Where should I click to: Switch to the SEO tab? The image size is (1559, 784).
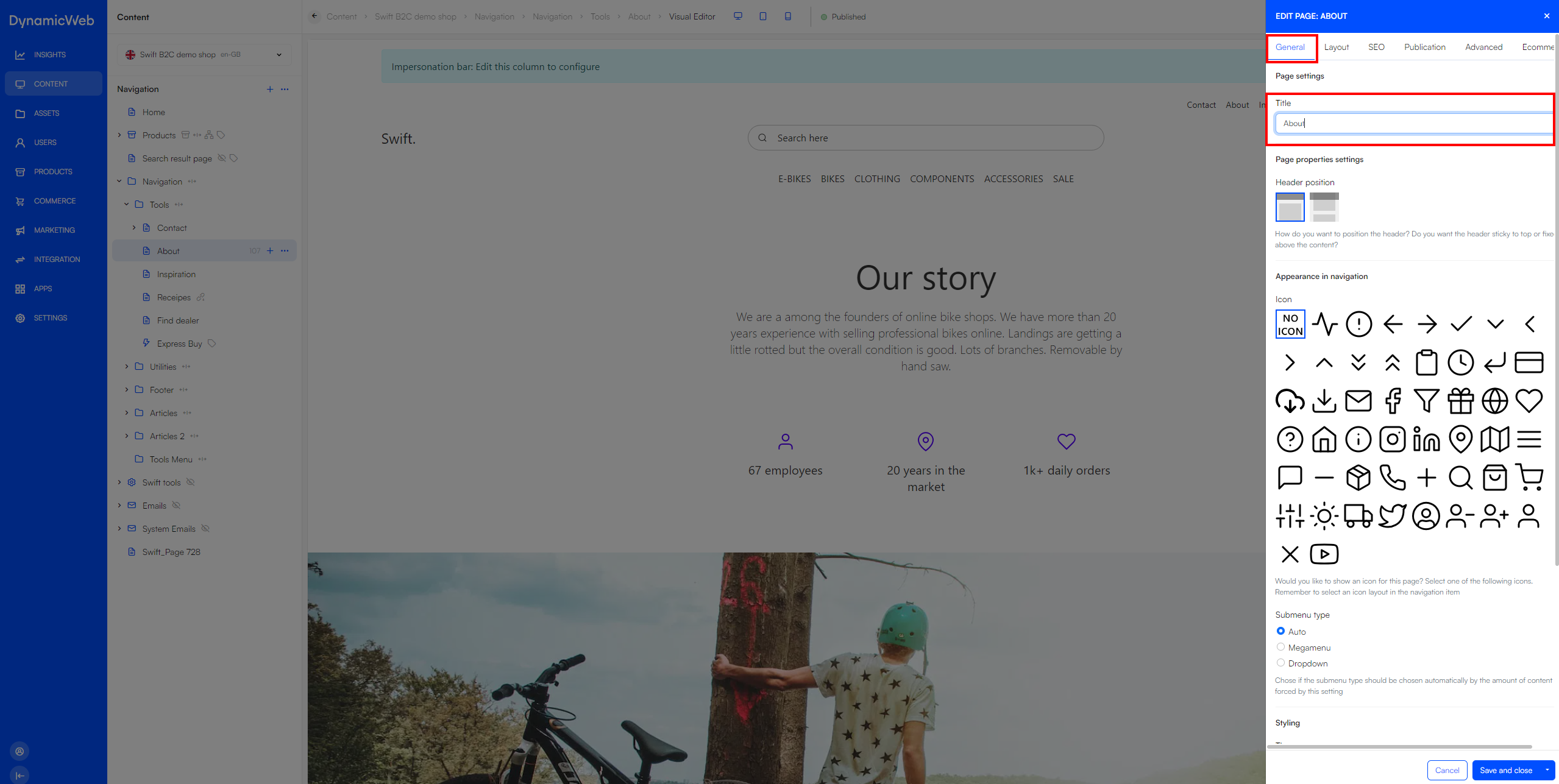coord(1376,47)
